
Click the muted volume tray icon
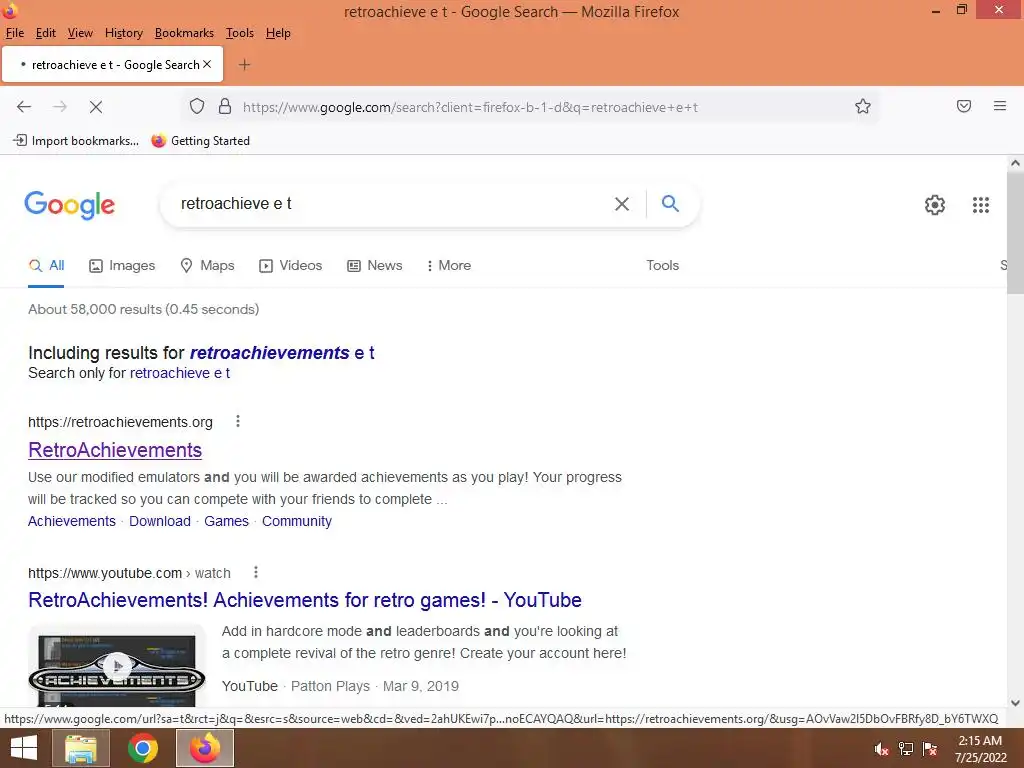point(882,749)
